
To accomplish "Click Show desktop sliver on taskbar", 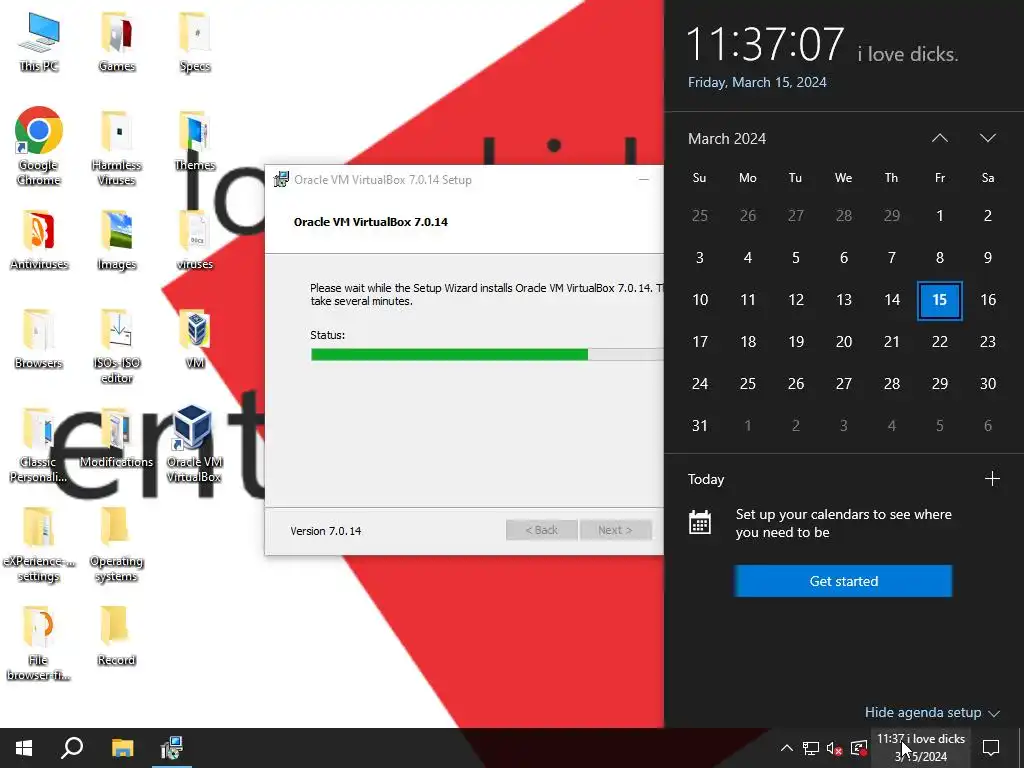I will click(x=1021, y=748).
